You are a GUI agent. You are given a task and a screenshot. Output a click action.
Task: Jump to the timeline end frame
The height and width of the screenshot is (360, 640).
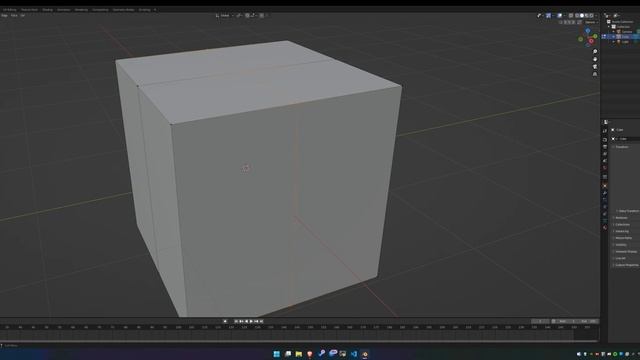(261, 321)
